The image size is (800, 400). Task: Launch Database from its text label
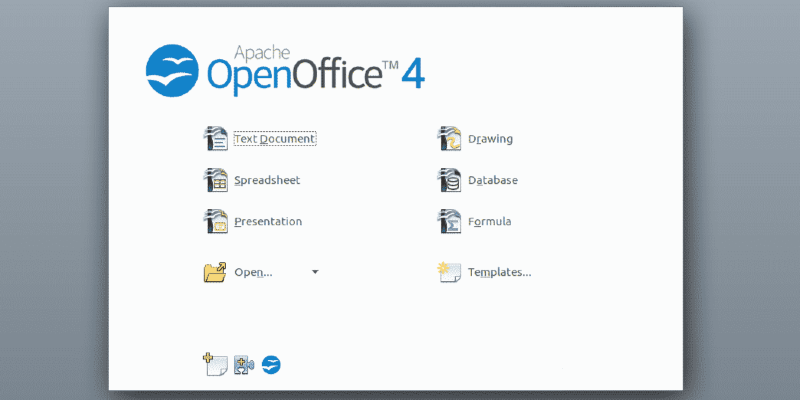coord(493,181)
